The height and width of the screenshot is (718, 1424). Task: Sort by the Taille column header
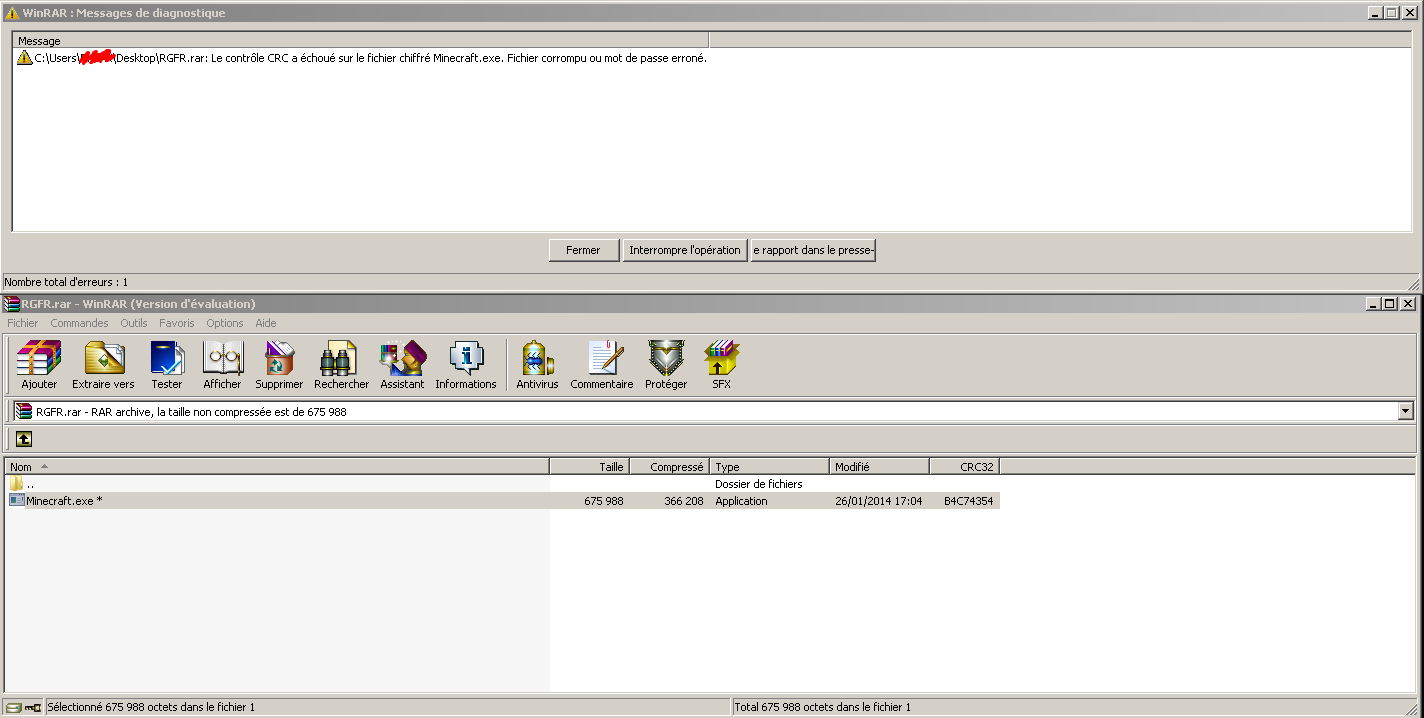tap(589, 467)
